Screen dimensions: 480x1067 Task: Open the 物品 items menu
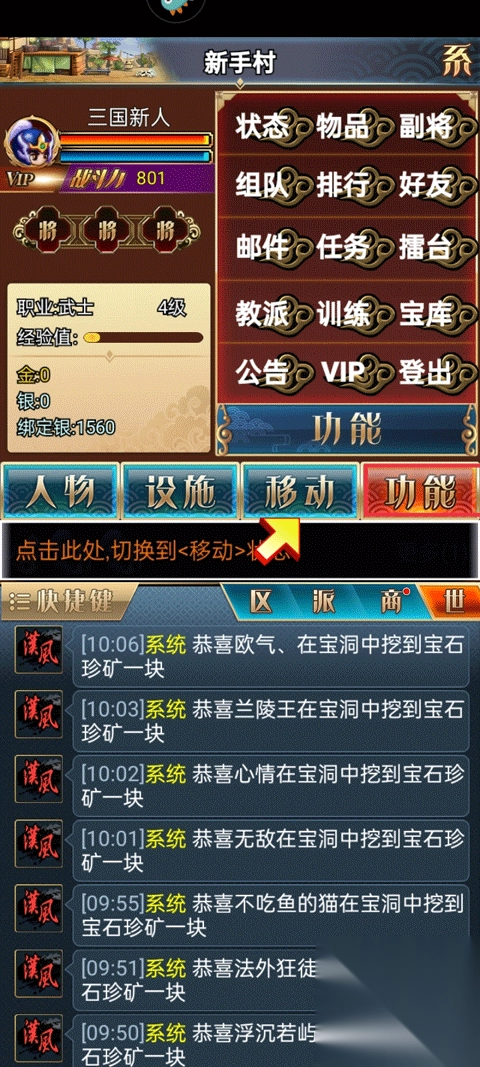point(343,127)
